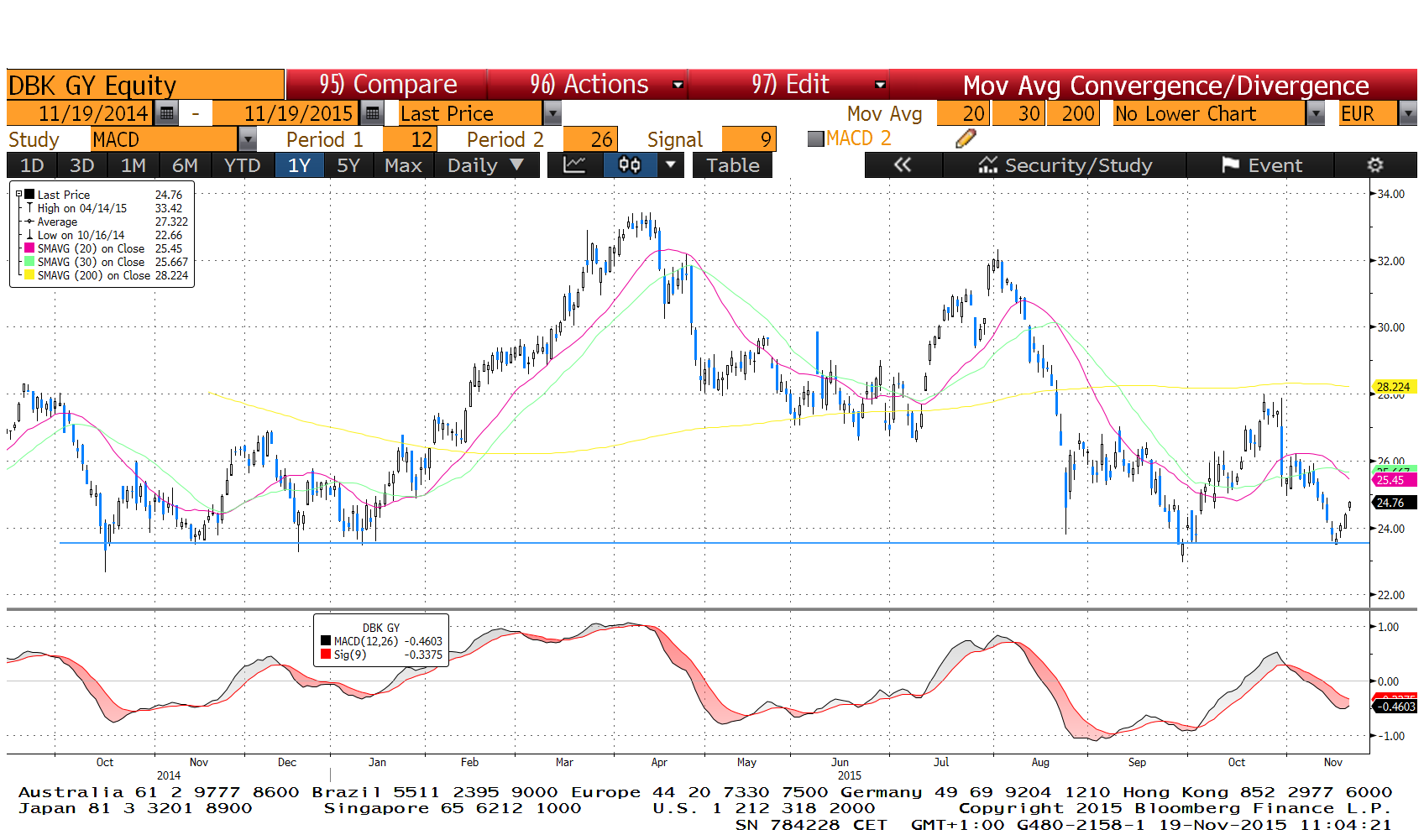Select the 1D range tab
This screenshot has height=840, width=1424.
(x=32, y=165)
